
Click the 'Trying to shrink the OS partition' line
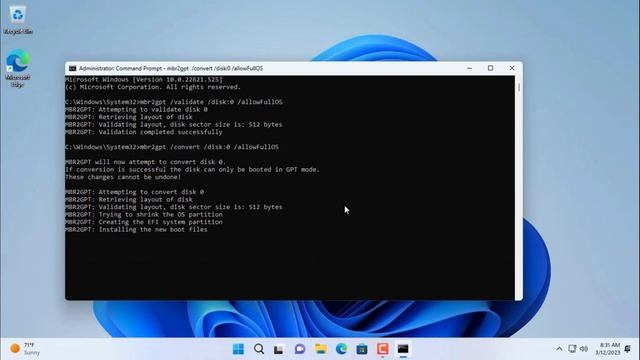144,215
